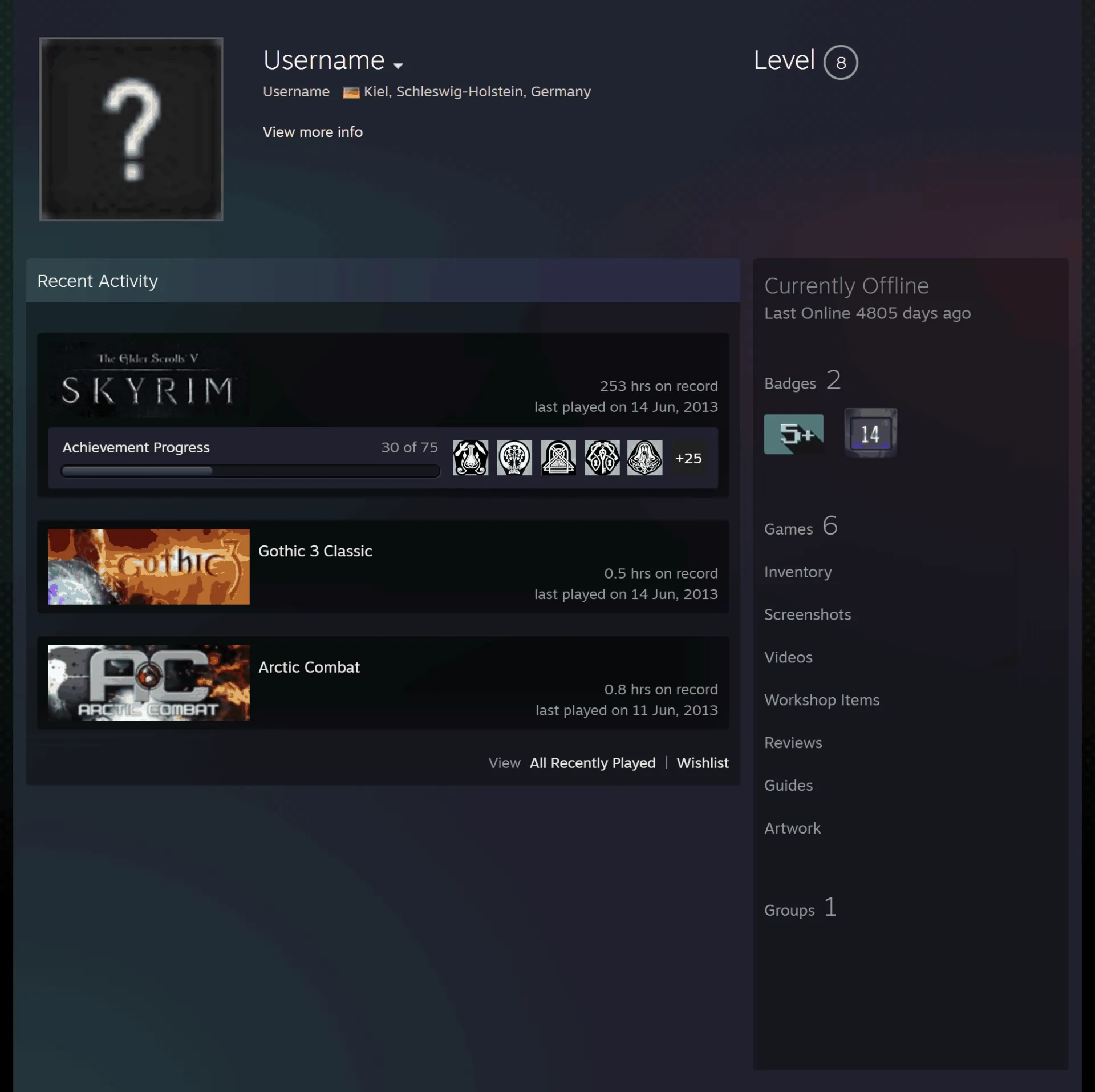Open the Games 6 link
1095x1092 pixels.
coord(801,526)
